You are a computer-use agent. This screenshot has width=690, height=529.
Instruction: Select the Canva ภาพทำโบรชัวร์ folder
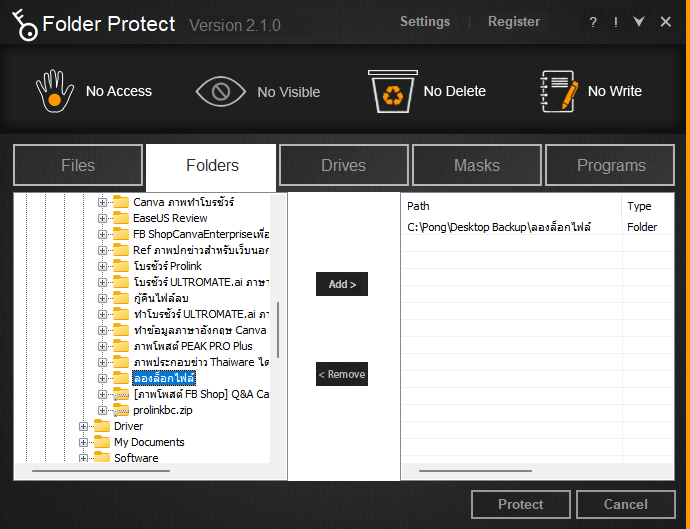coord(184,202)
